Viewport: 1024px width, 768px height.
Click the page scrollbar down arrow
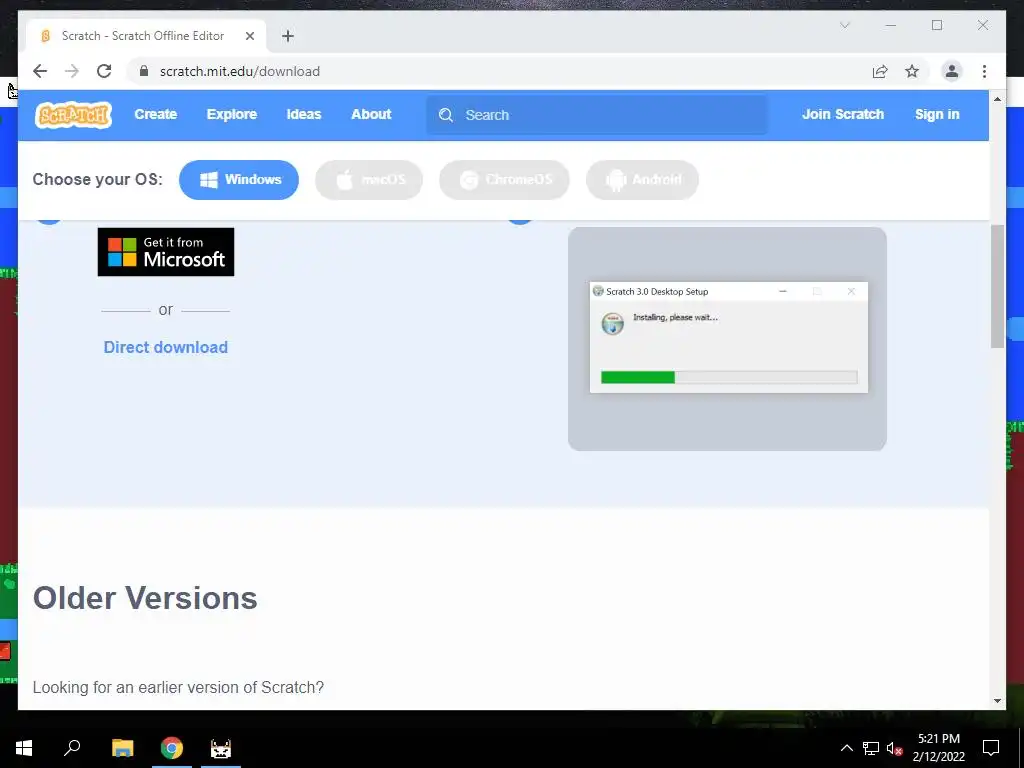click(997, 701)
